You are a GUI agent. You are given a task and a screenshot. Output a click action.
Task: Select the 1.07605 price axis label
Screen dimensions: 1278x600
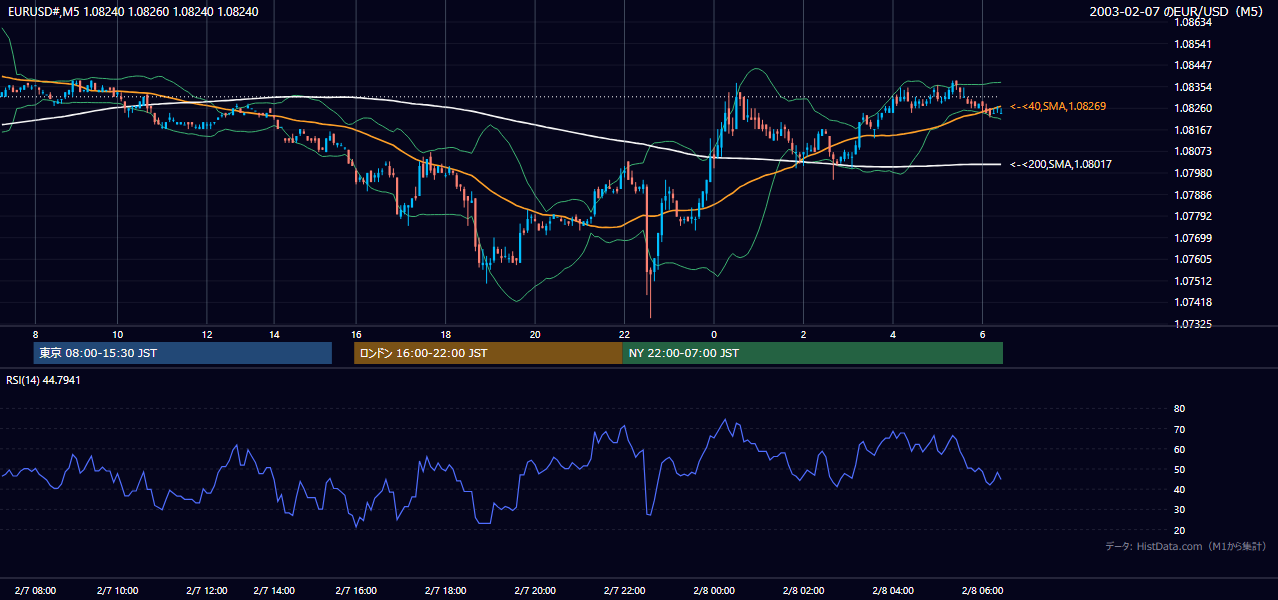[1194, 259]
